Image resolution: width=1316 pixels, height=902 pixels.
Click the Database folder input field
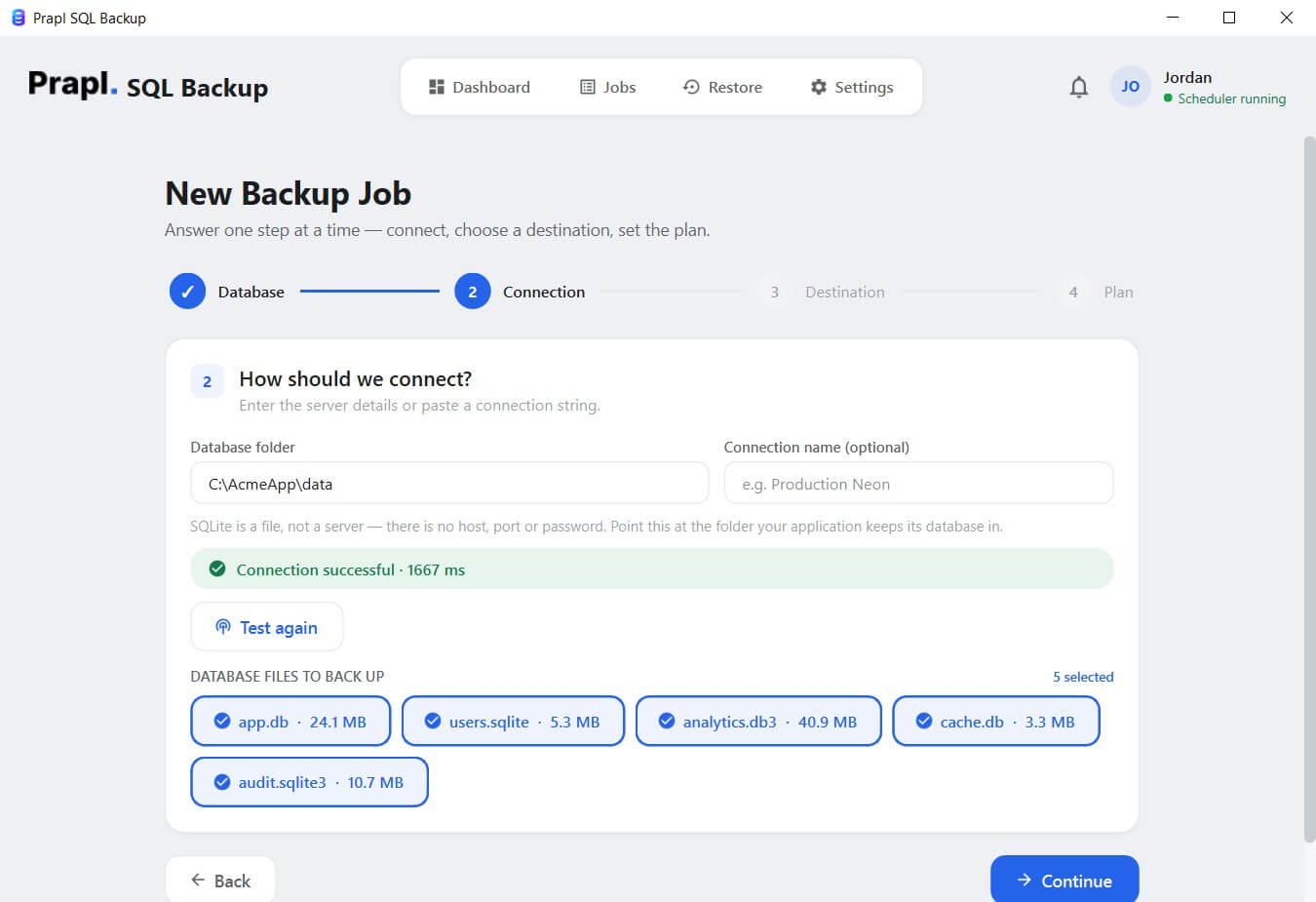(x=449, y=484)
